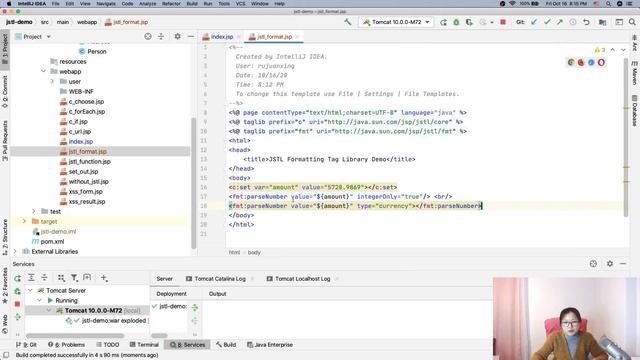The height and width of the screenshot is (360, 640).
Task: Open the VCS menu
Action: pyautogui.click(x=240, y=4)
